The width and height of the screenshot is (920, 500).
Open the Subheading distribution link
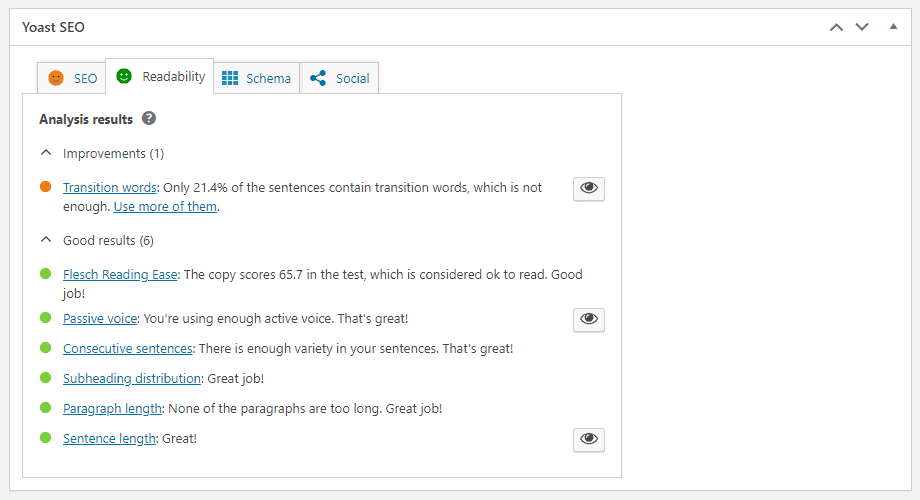132,379
